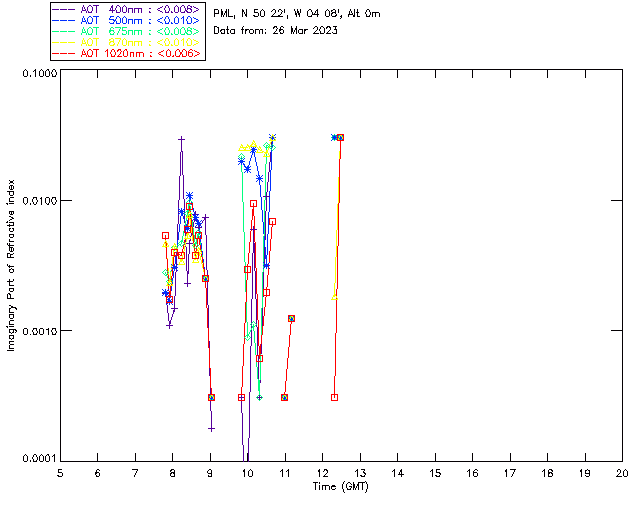Click the x-axis tick label 5
The height and width of the screenshot is (512, 640).
(60, 472)
